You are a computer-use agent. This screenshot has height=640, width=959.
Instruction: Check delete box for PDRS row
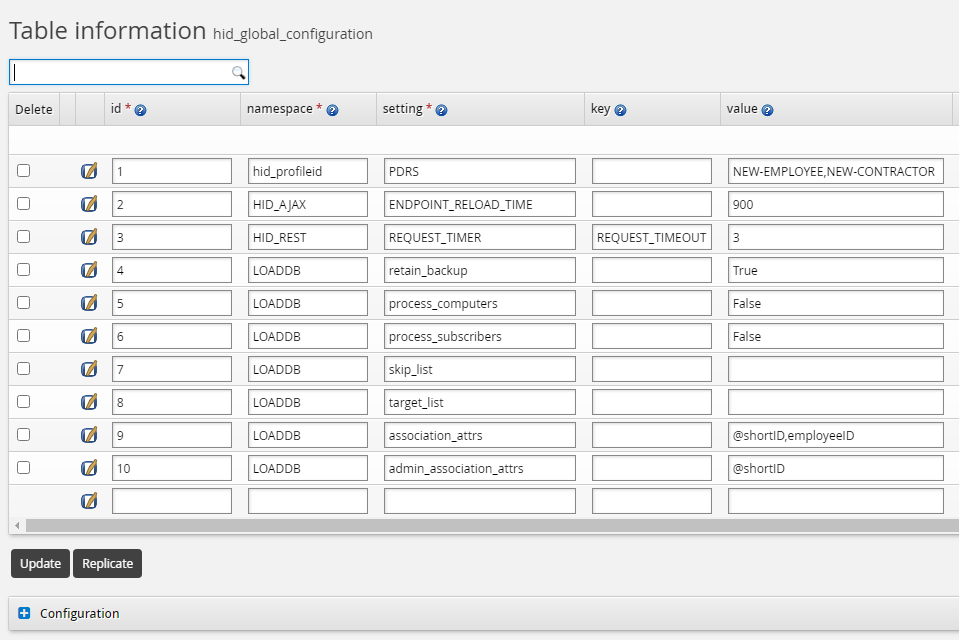coord(24,171)
